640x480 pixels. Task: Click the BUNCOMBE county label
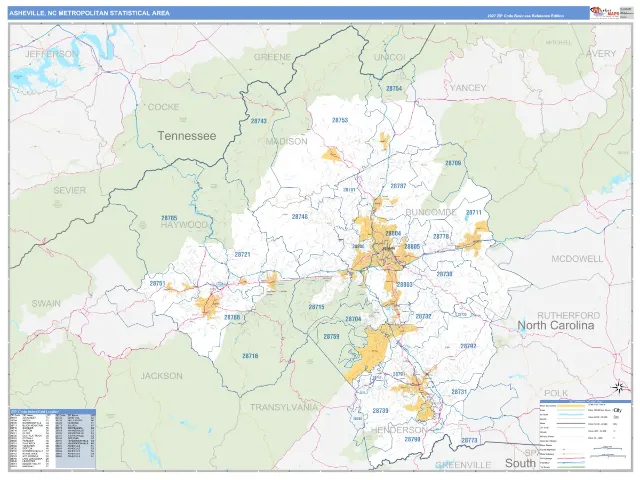point(431,212)
